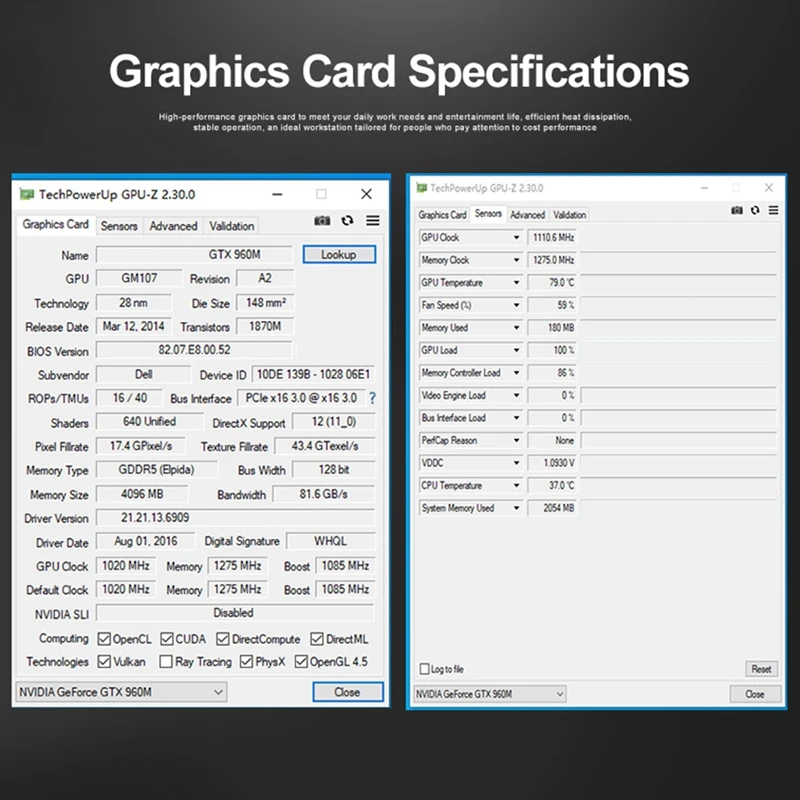Screen dimensions: 800x800
Task: Click the BIOS Version field 82.07.E8.00.52
Action: point(194,350)
